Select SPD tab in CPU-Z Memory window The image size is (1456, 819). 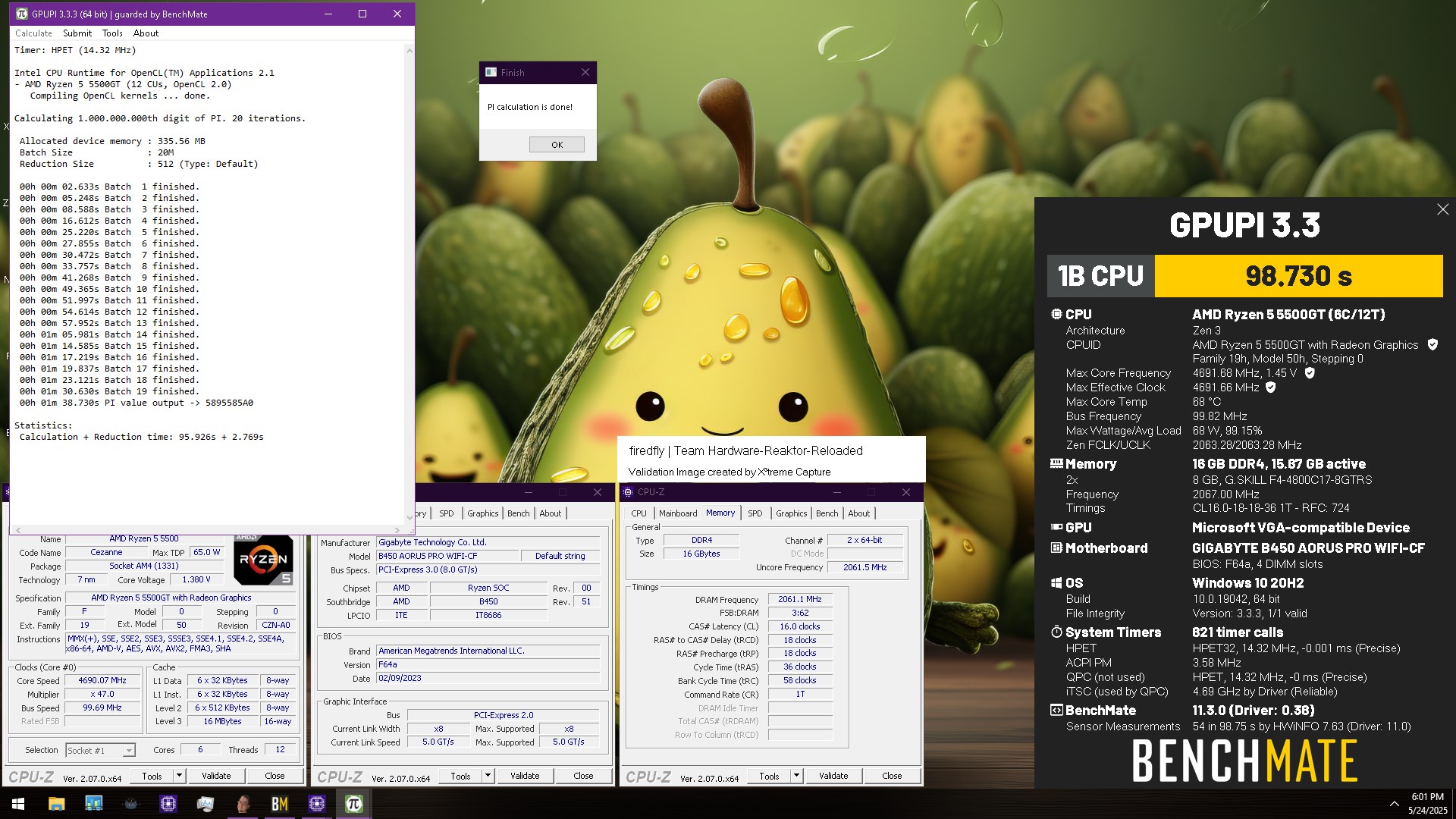[755, 513]
